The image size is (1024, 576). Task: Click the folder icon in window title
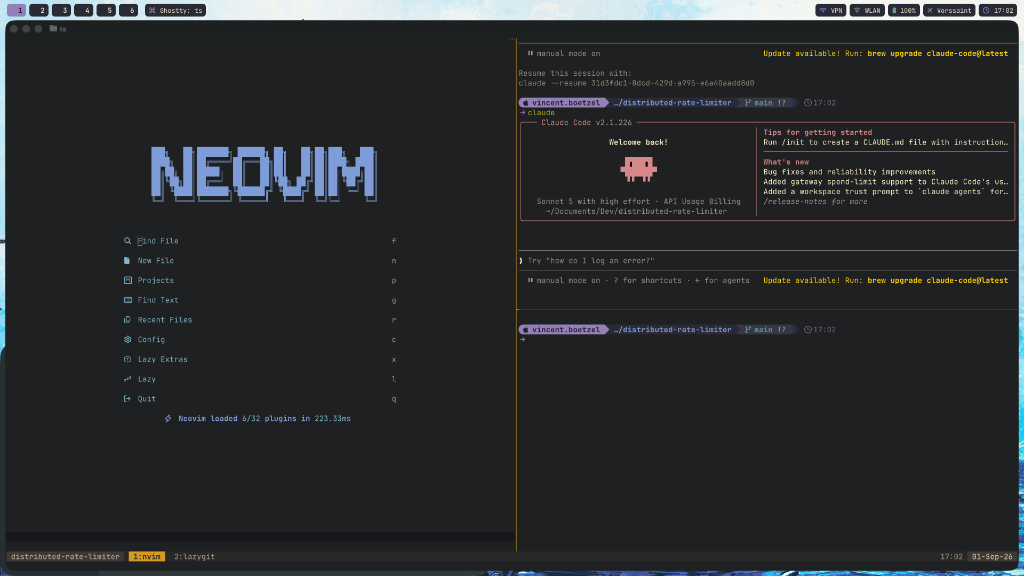click(53, 29)
